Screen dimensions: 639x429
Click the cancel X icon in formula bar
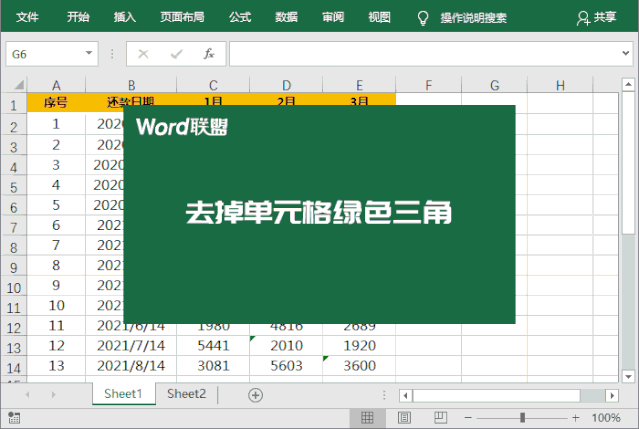[144, 54]
